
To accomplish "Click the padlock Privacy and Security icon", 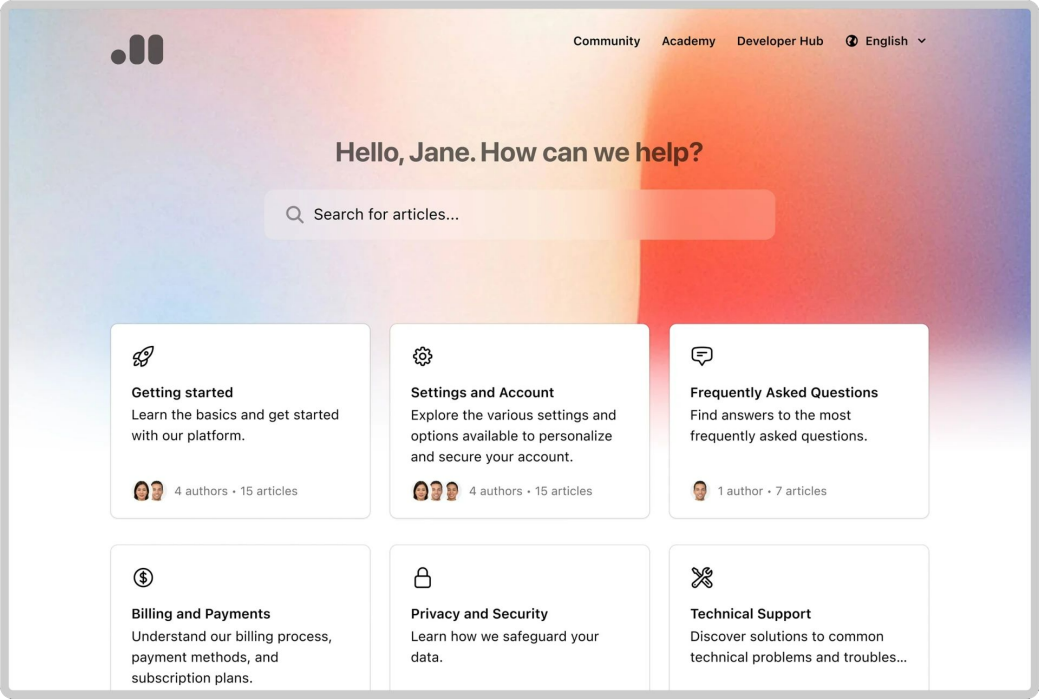I will click(422, 577).
